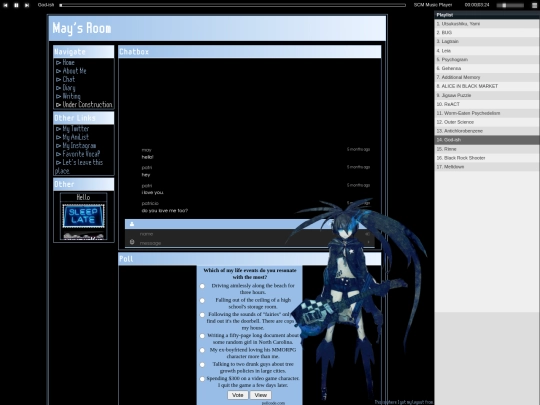Viewport: 540px width, 405px height.
Task: Play Antichlorobenzene from playlist
Action: pyautogui.click(x=487, y=131)
